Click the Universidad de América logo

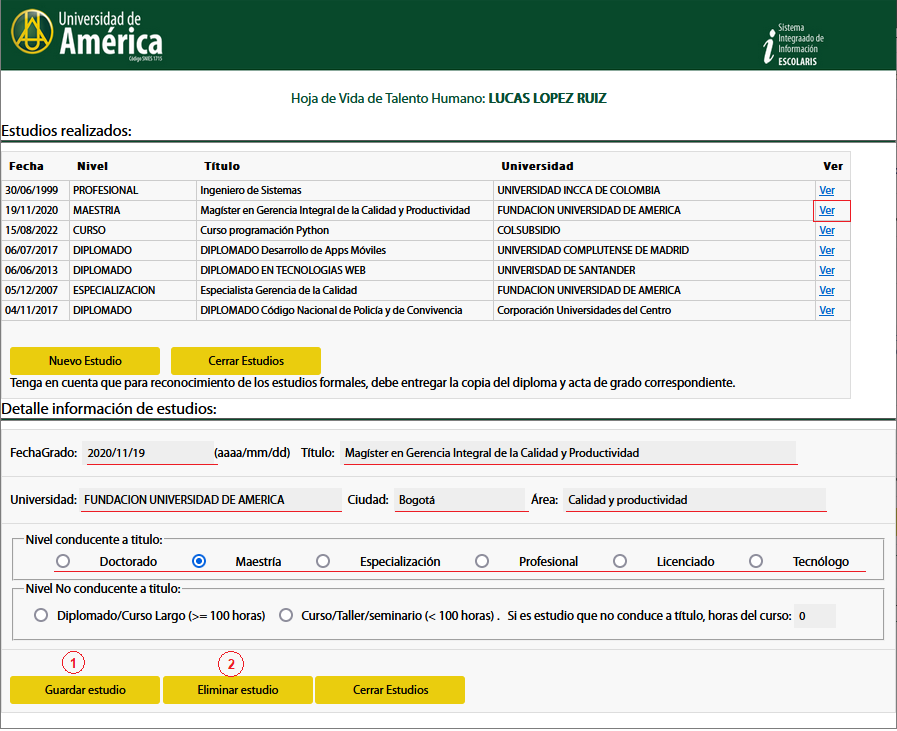pyautogui.click(x=87, y=35)
